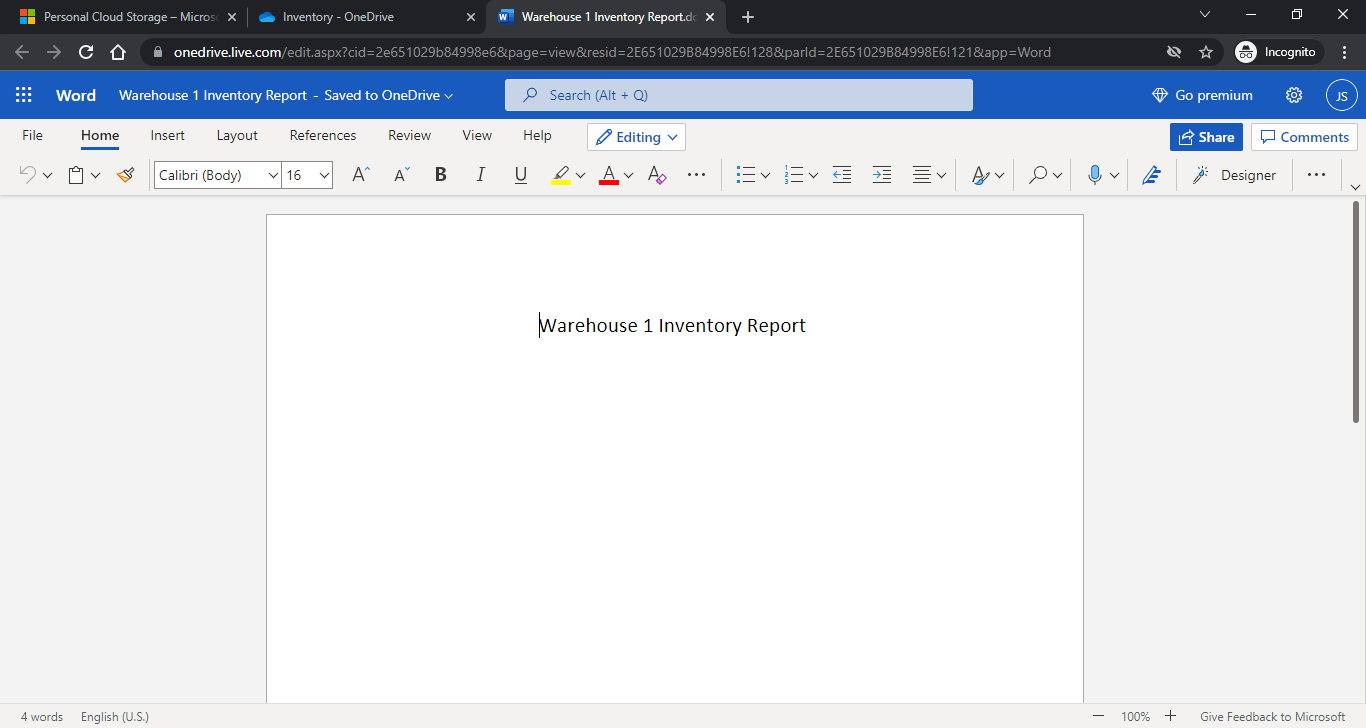Open the Comments pane button

click(1305, 137)
